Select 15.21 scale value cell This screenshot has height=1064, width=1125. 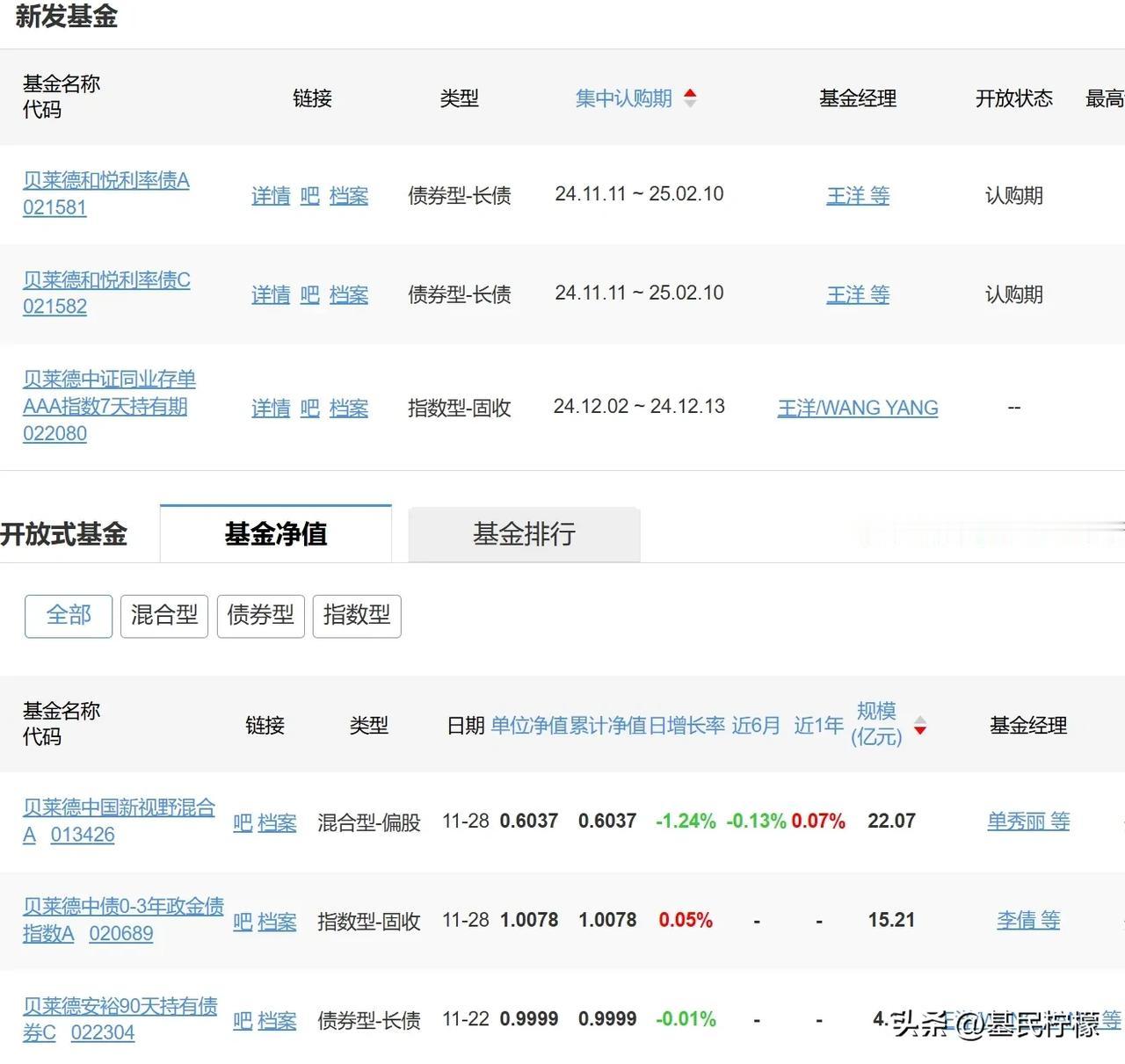[x=891, y=920]
